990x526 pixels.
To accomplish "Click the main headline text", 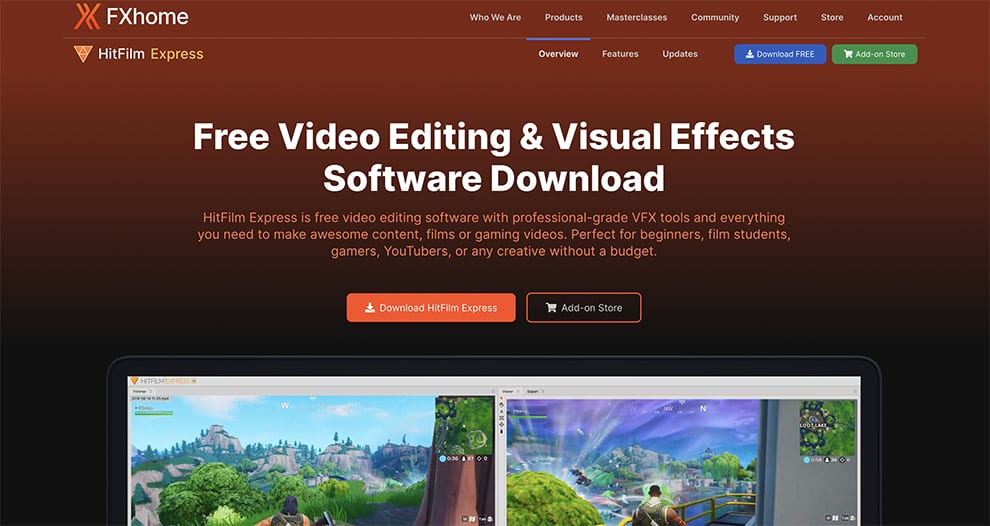I will (494, 157).
